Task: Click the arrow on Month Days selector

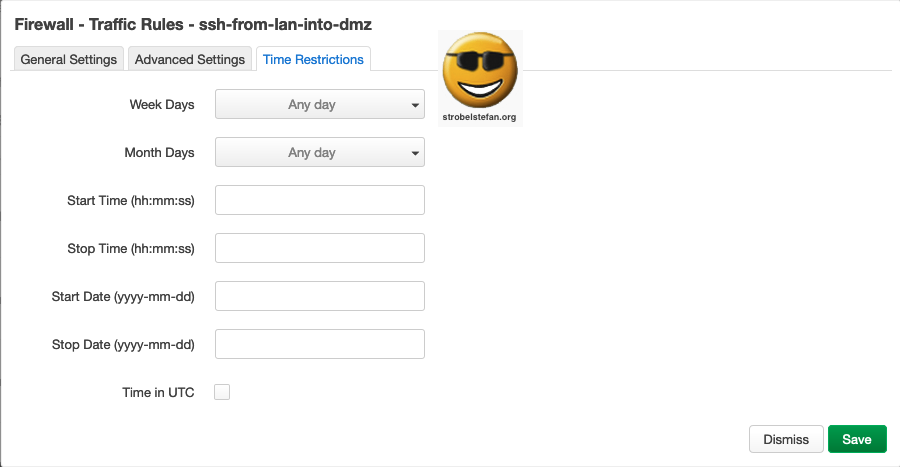Action: 414,153
